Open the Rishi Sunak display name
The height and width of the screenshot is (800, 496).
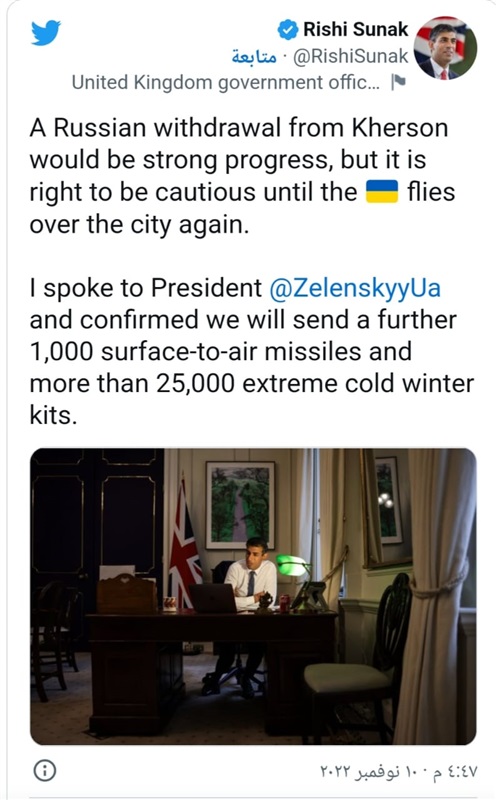tap(356, 30)
